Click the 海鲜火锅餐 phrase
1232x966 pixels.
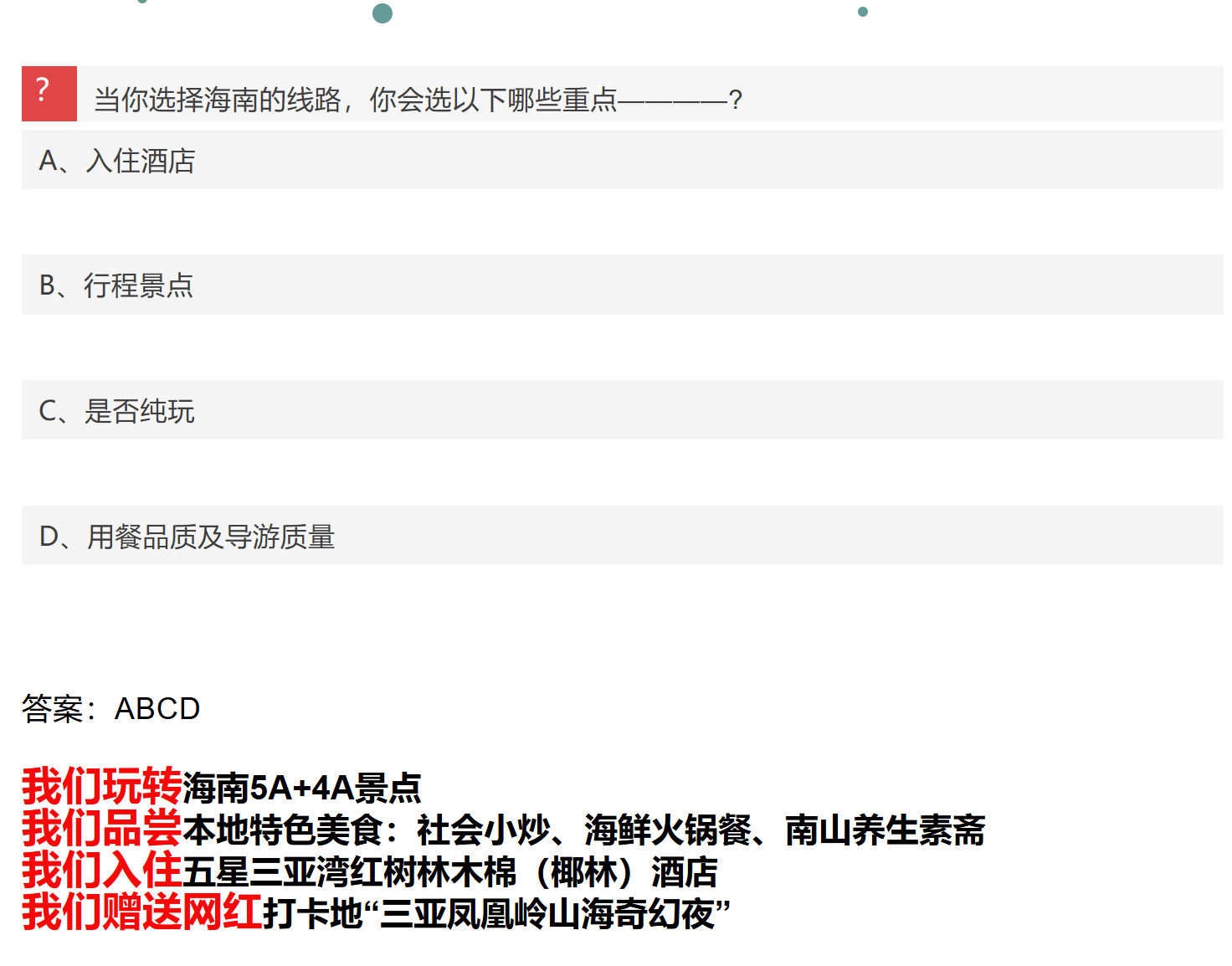[x=667, y=830]
